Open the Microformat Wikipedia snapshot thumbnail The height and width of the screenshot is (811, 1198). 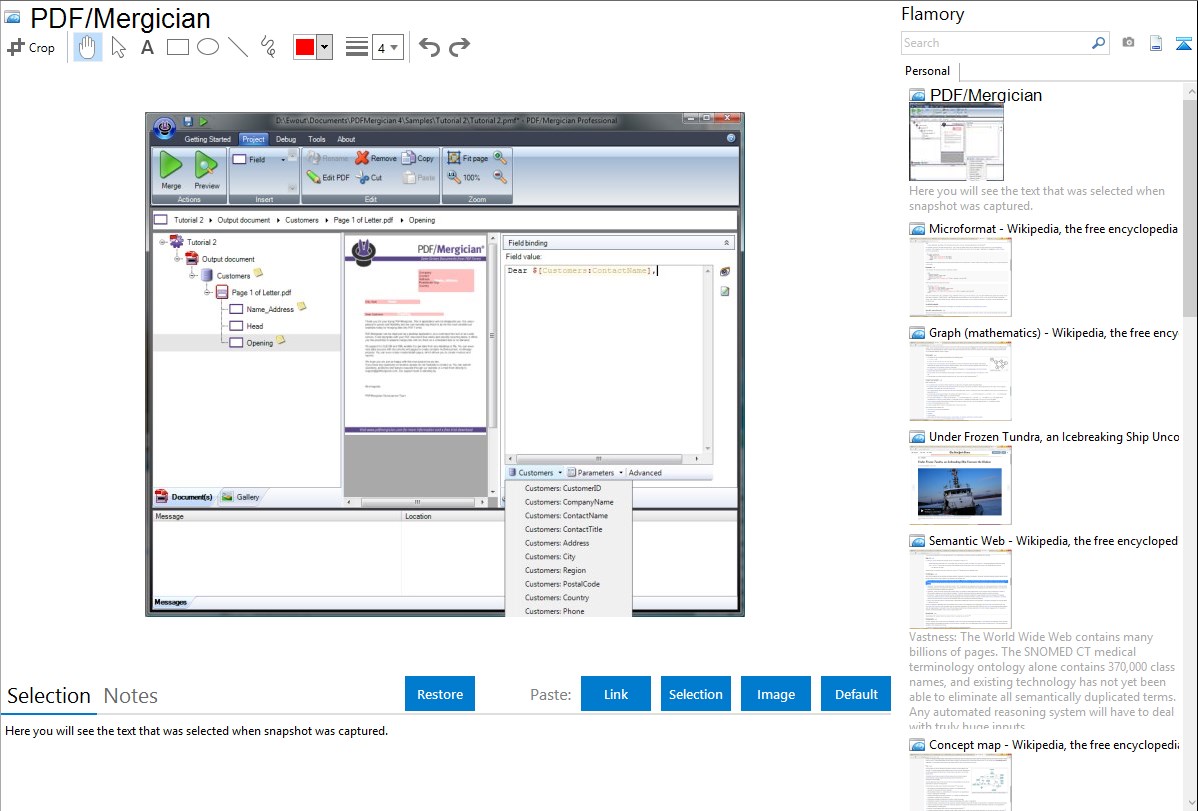click(x=960, y=277)
